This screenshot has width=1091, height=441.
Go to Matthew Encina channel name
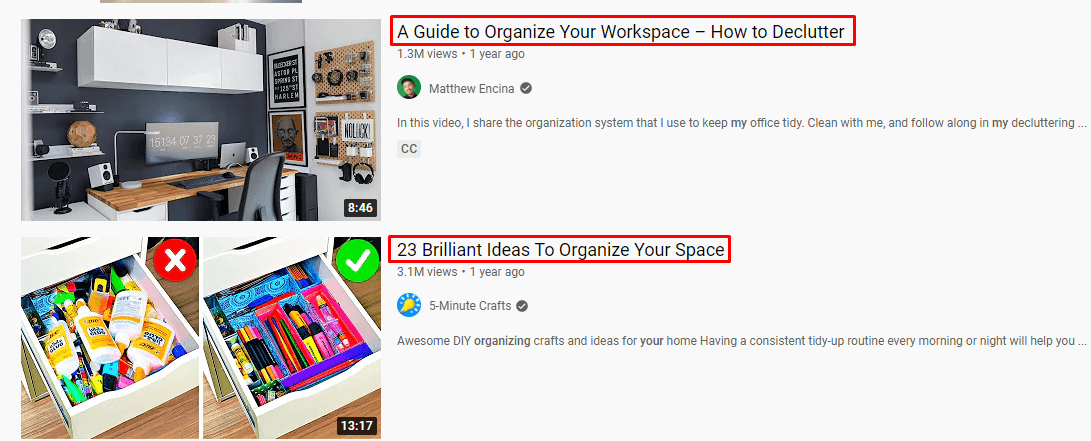[472, 88]
